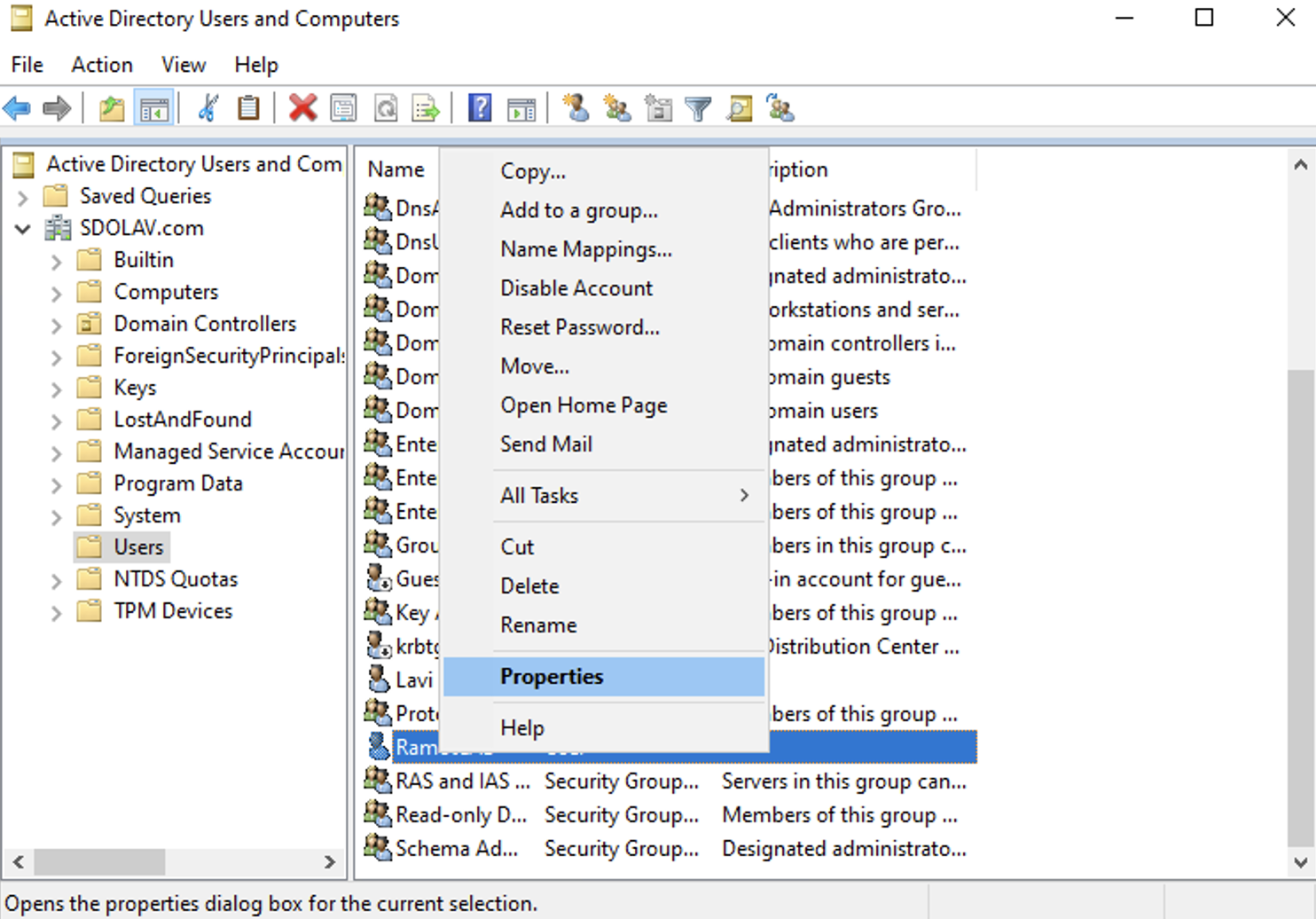Click the app icon in the title bar
The width and height of the screenshot is (1316, 919).
(21, 18)
